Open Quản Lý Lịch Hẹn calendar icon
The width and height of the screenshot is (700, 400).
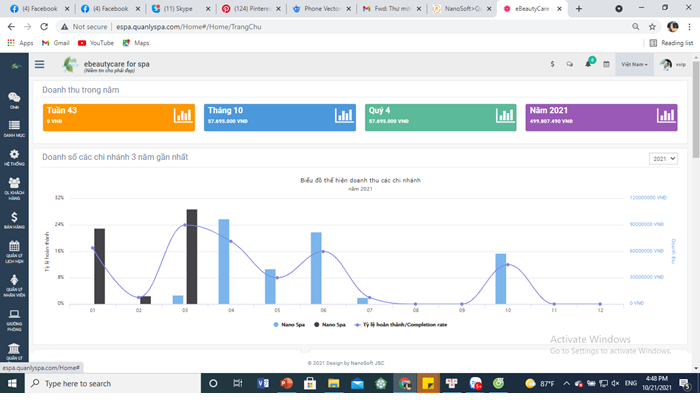pos(14,252)
